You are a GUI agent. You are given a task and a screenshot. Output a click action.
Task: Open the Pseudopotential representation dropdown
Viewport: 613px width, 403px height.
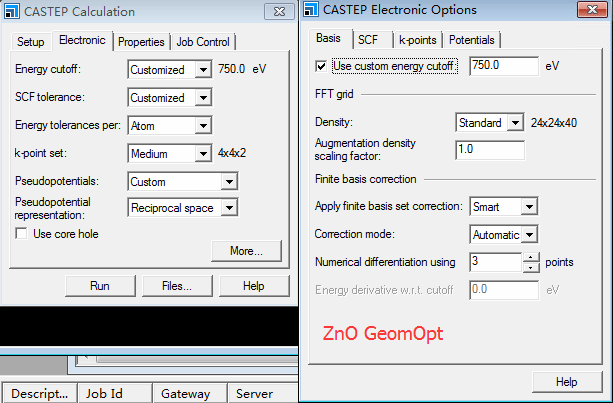tap(229, 208)
